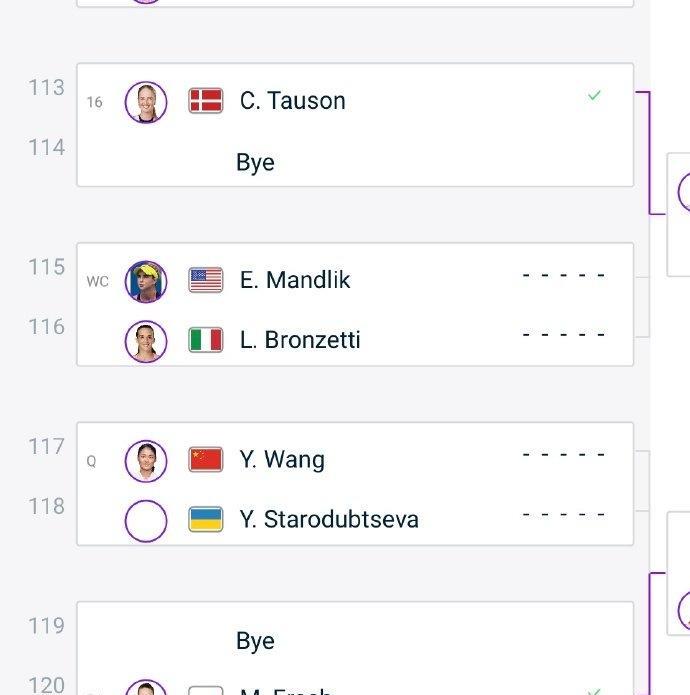Click the score dashes for E. Mandlik
690x695 pixels.
tap(564, 275)
